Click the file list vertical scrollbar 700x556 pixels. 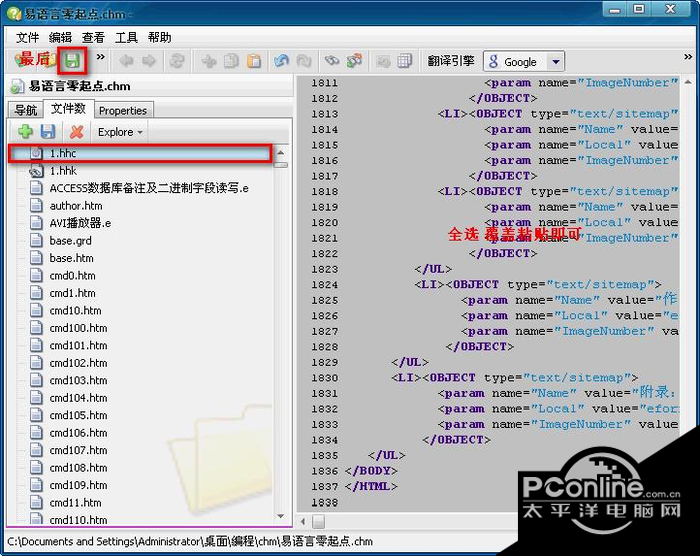click(282, 300)
